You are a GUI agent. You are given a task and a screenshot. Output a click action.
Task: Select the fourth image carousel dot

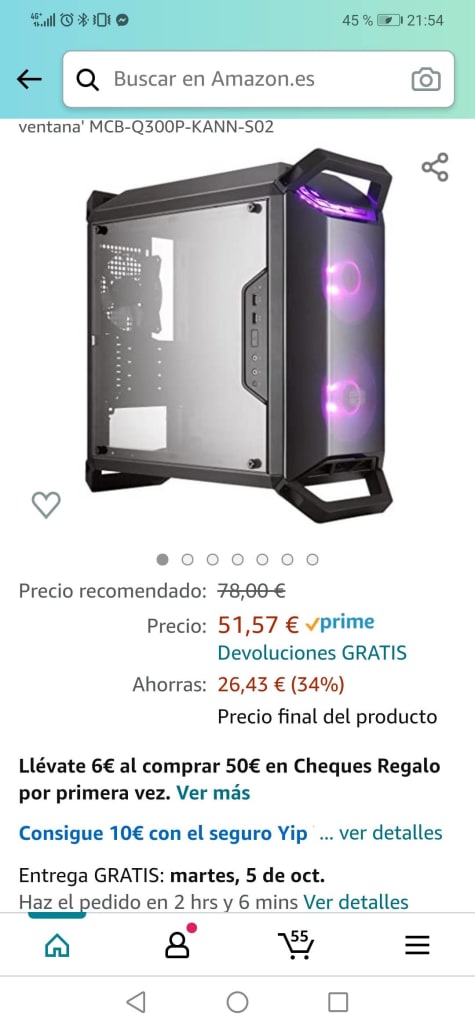tap(238, 560)
